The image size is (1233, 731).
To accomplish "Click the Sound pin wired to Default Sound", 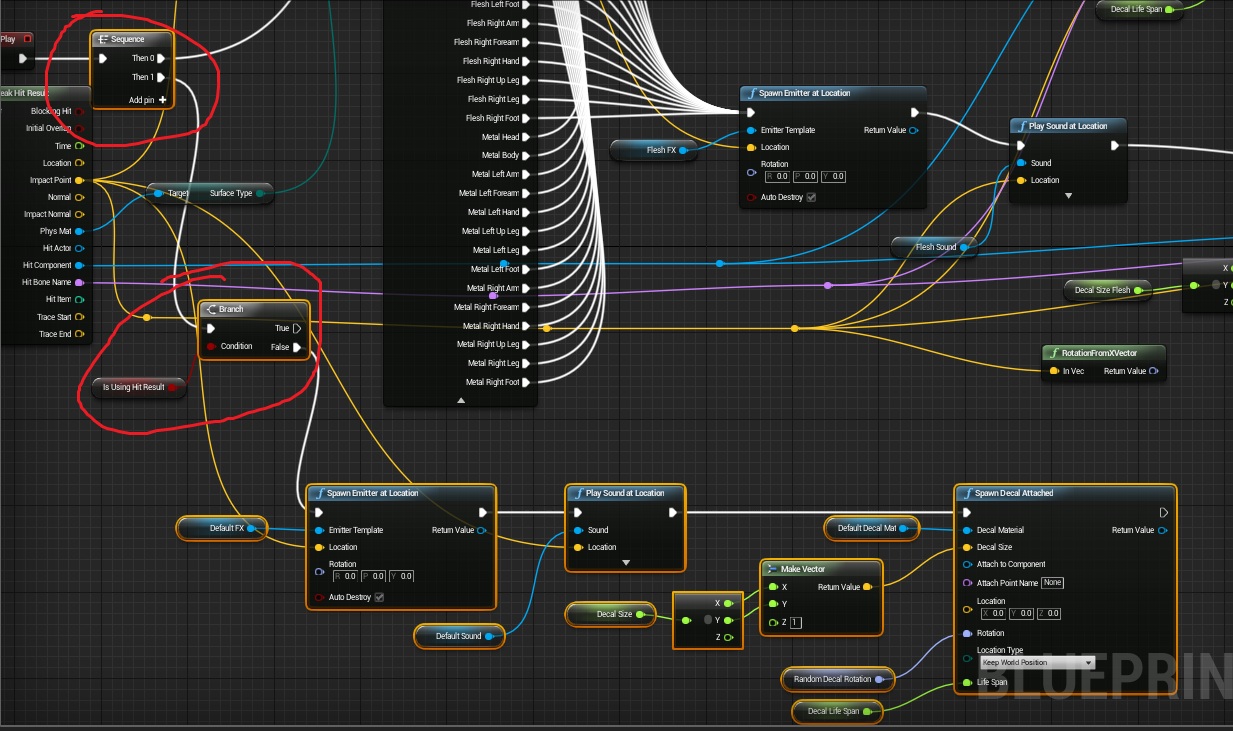I will click(x=578, y=530).
